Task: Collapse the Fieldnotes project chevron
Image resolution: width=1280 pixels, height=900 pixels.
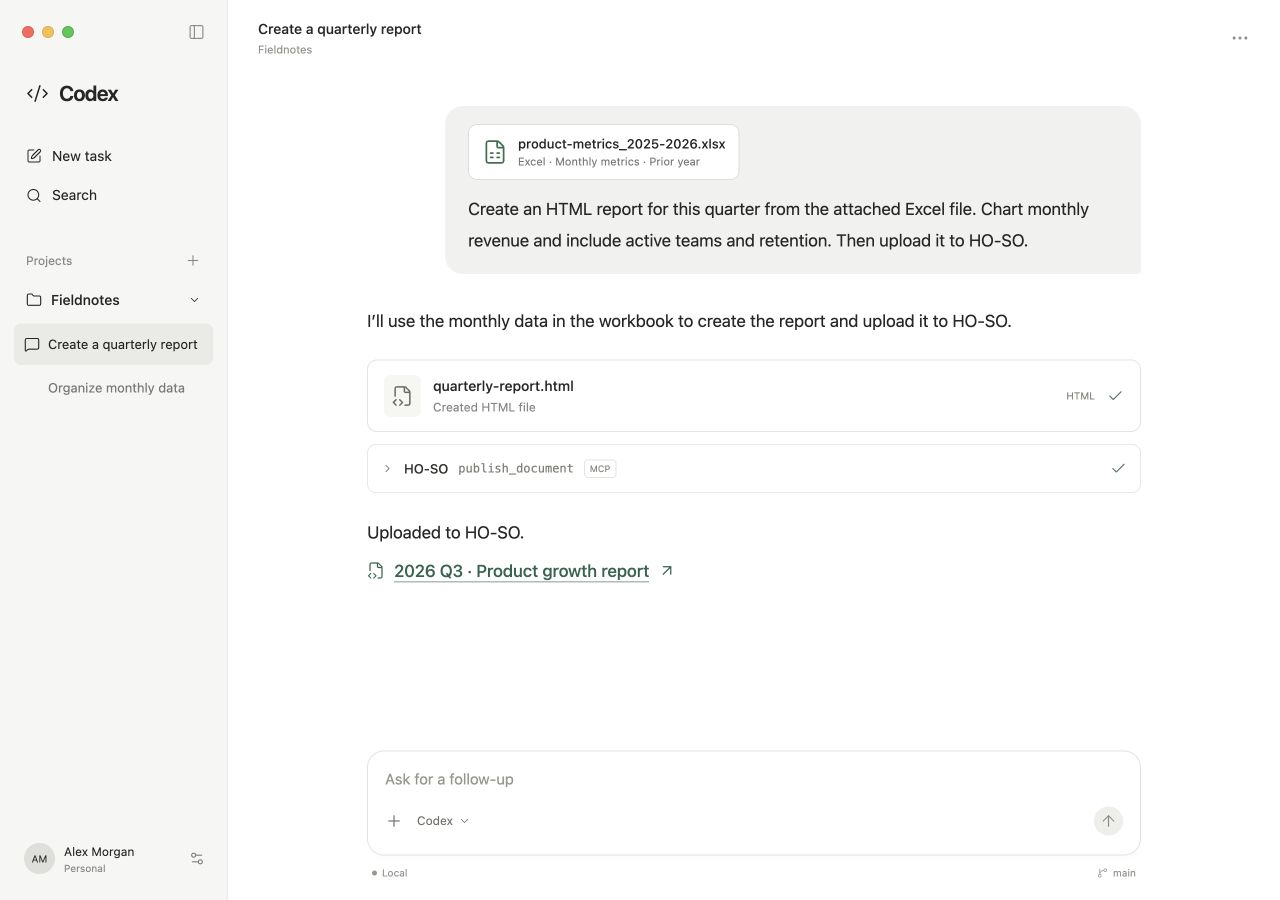Action: 194,300
